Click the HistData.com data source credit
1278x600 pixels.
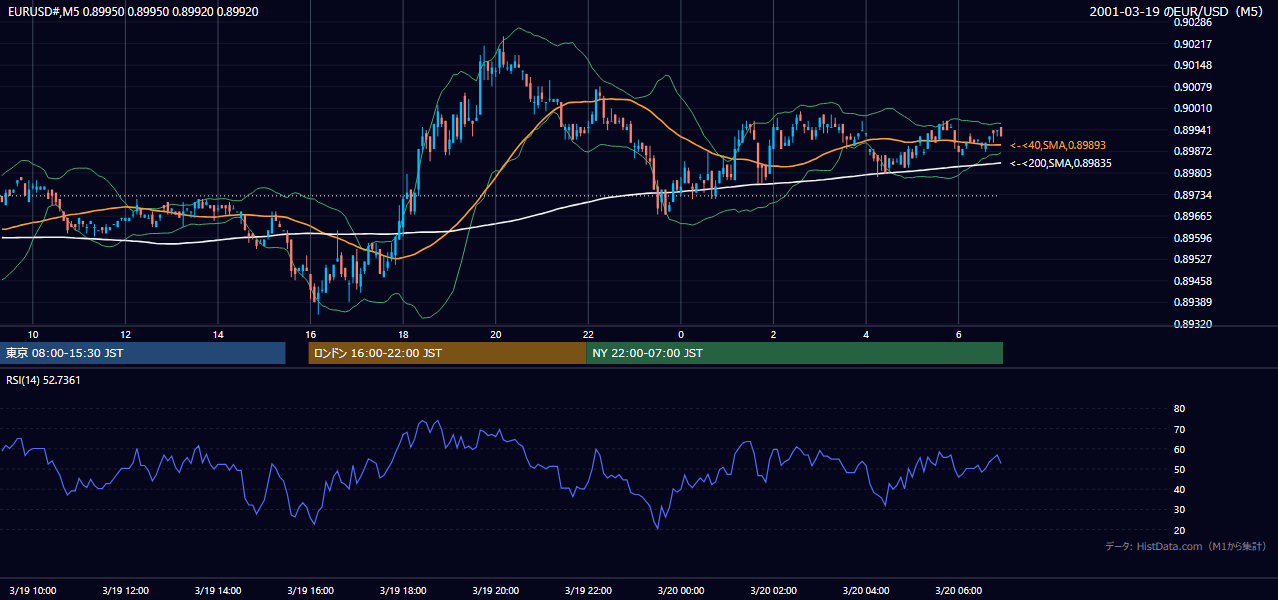coord(1186,546)
